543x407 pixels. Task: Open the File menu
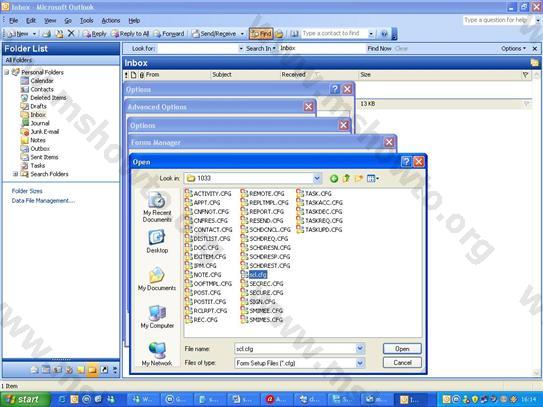pyautogui.click(x=14, y=20)
